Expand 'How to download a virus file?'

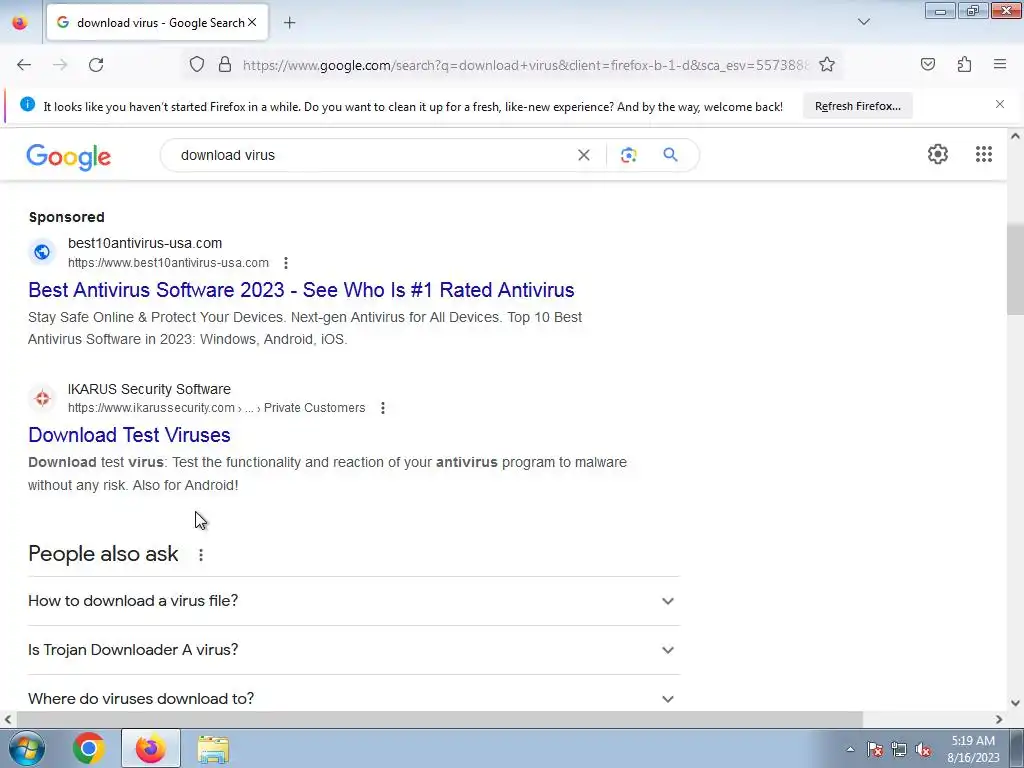353,601
